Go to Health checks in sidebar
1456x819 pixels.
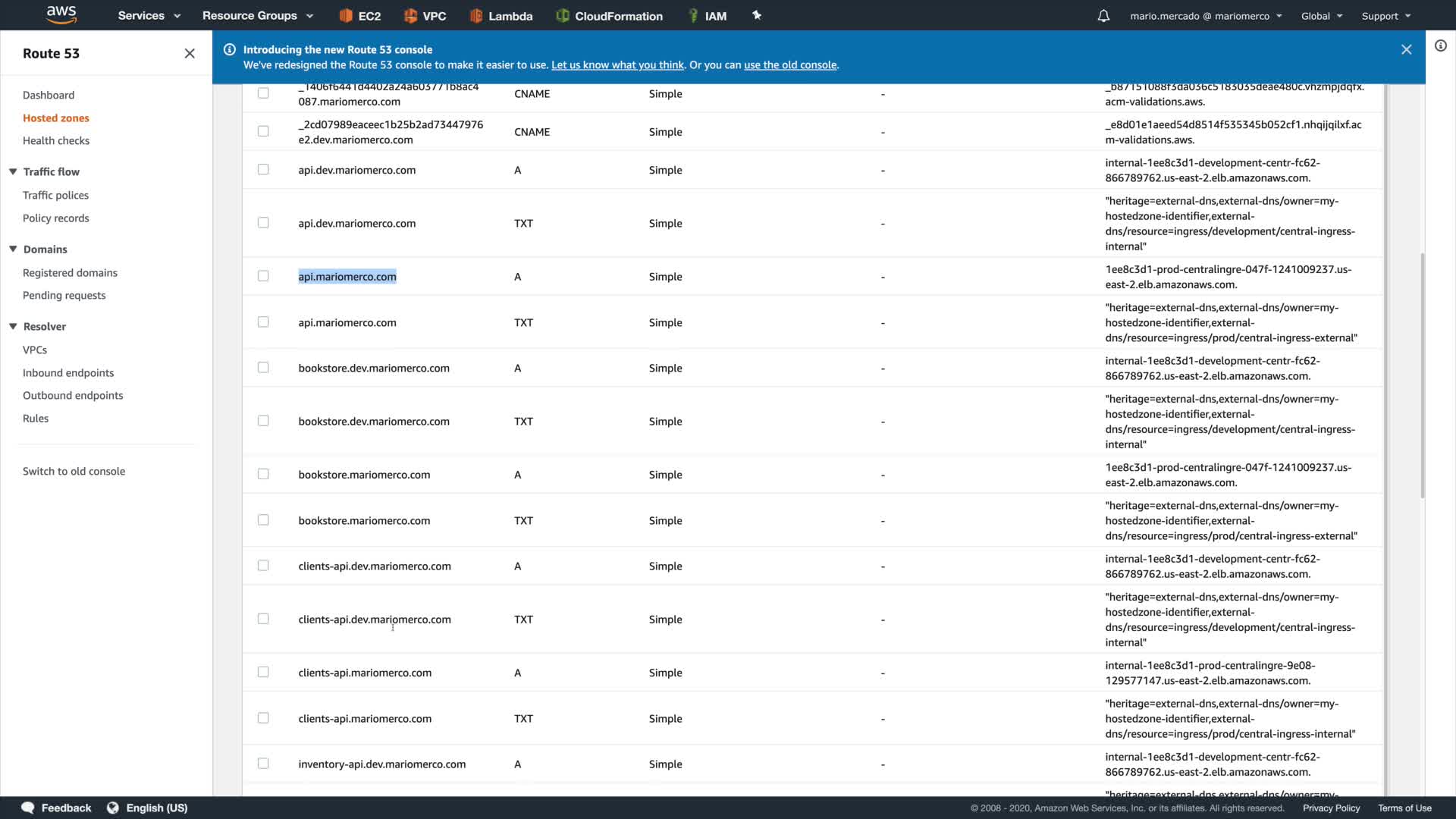(x=56, y=140)
